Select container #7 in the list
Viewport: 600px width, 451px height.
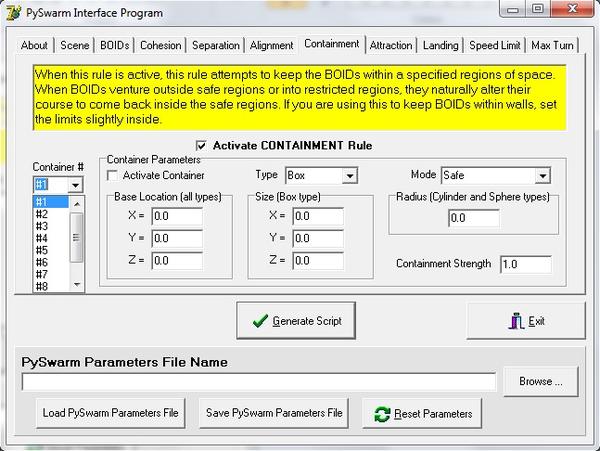pyautogui.click(x=51, y=274)
